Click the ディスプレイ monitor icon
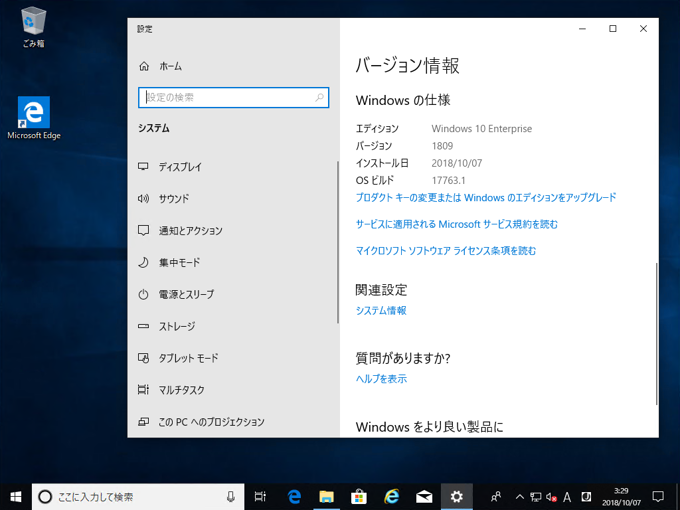The width and height of the screenshot is (680, 510). [x=143, y=167]
